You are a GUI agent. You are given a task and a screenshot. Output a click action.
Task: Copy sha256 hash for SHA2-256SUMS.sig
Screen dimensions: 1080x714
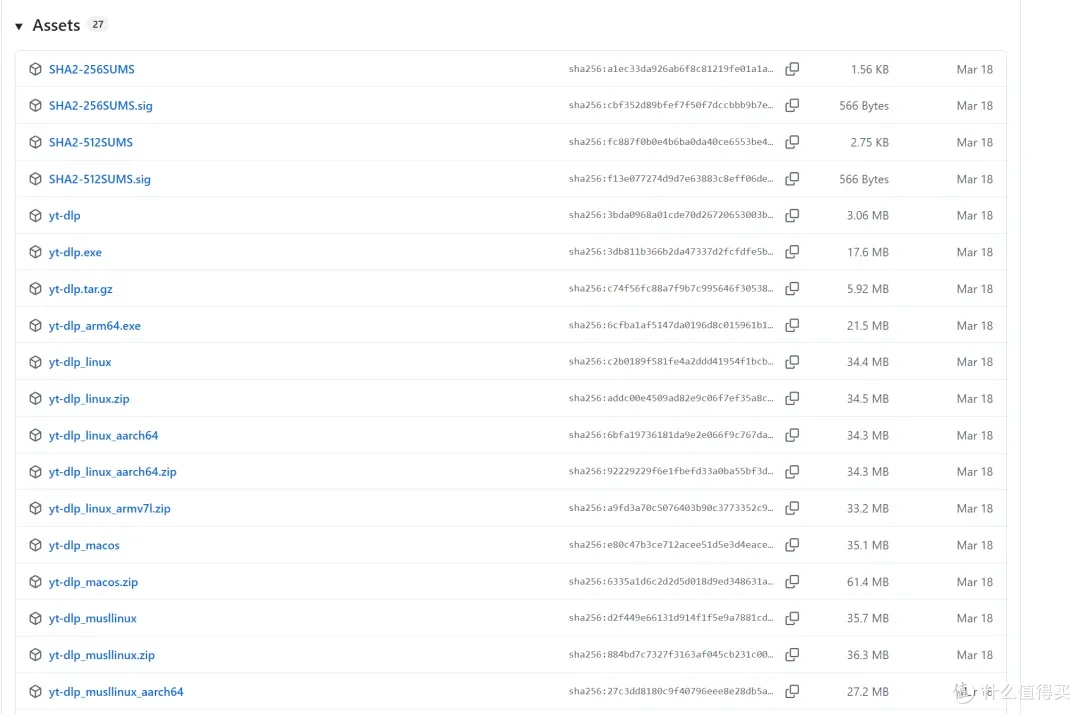tap(792, 105)
